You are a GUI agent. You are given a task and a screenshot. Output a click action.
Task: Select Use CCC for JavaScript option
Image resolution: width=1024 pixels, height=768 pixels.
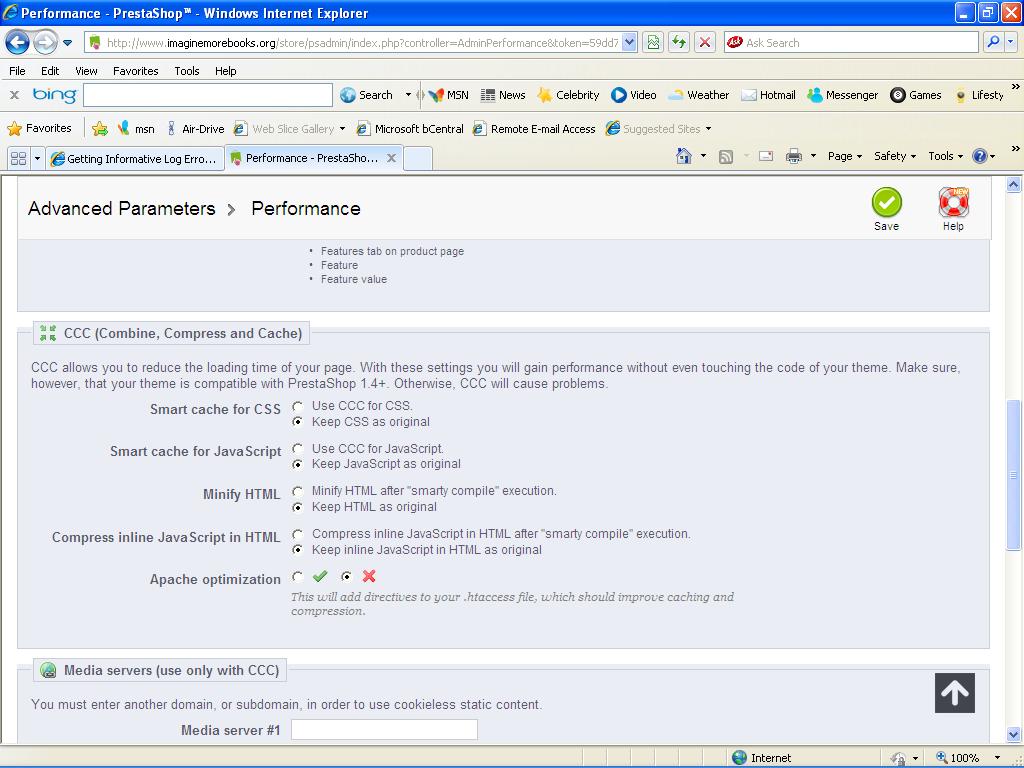297,449
